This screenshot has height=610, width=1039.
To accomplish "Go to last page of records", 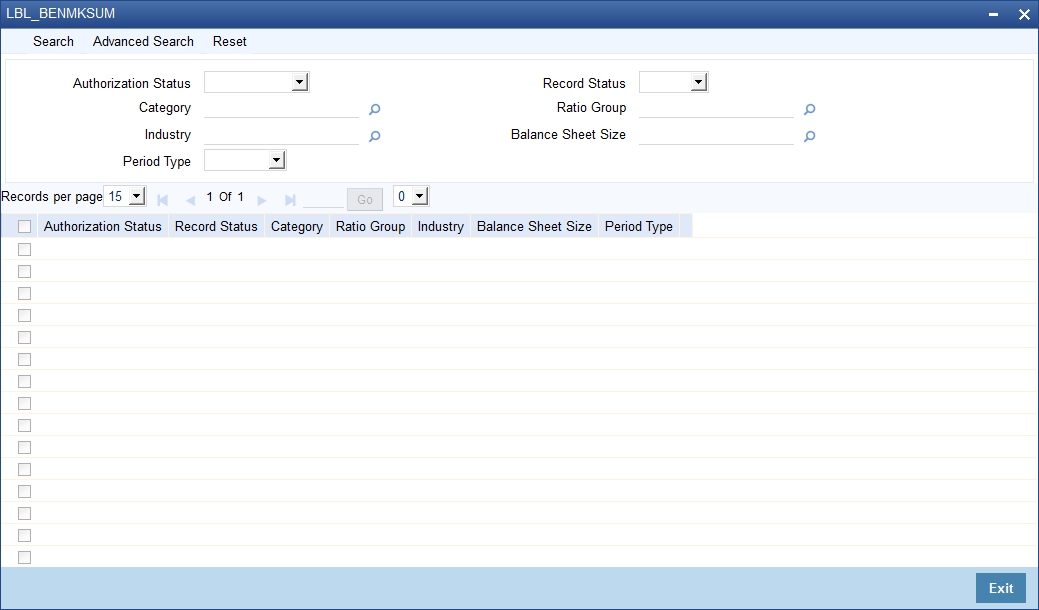I will tap(290, 199).
